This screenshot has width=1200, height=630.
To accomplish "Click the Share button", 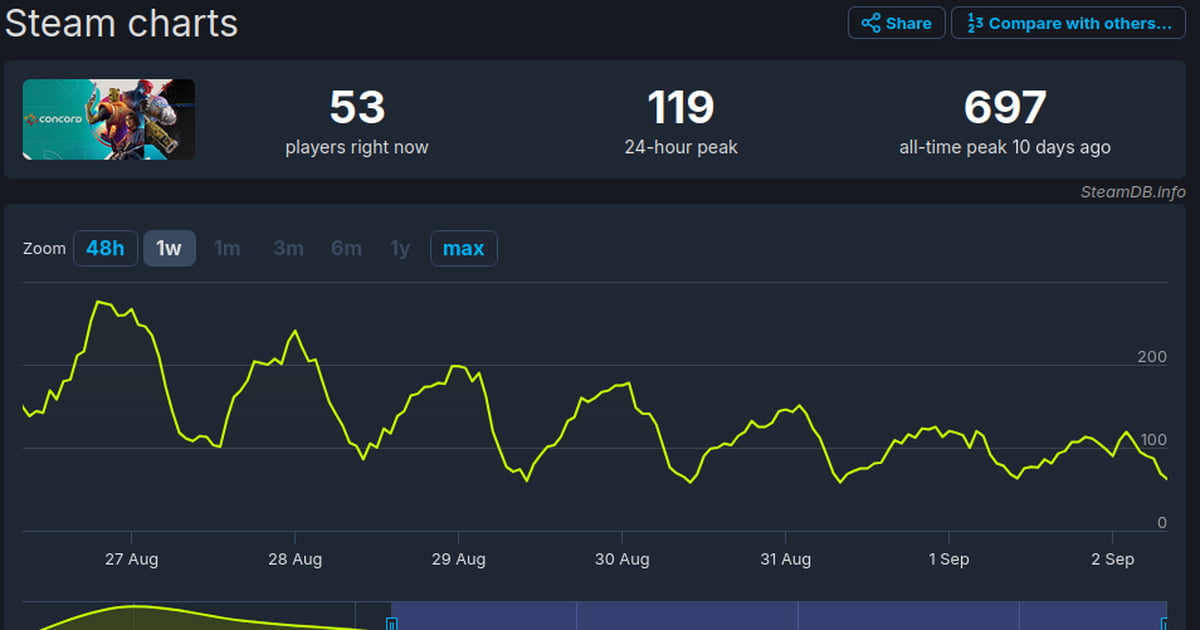I will coord(896,23).
